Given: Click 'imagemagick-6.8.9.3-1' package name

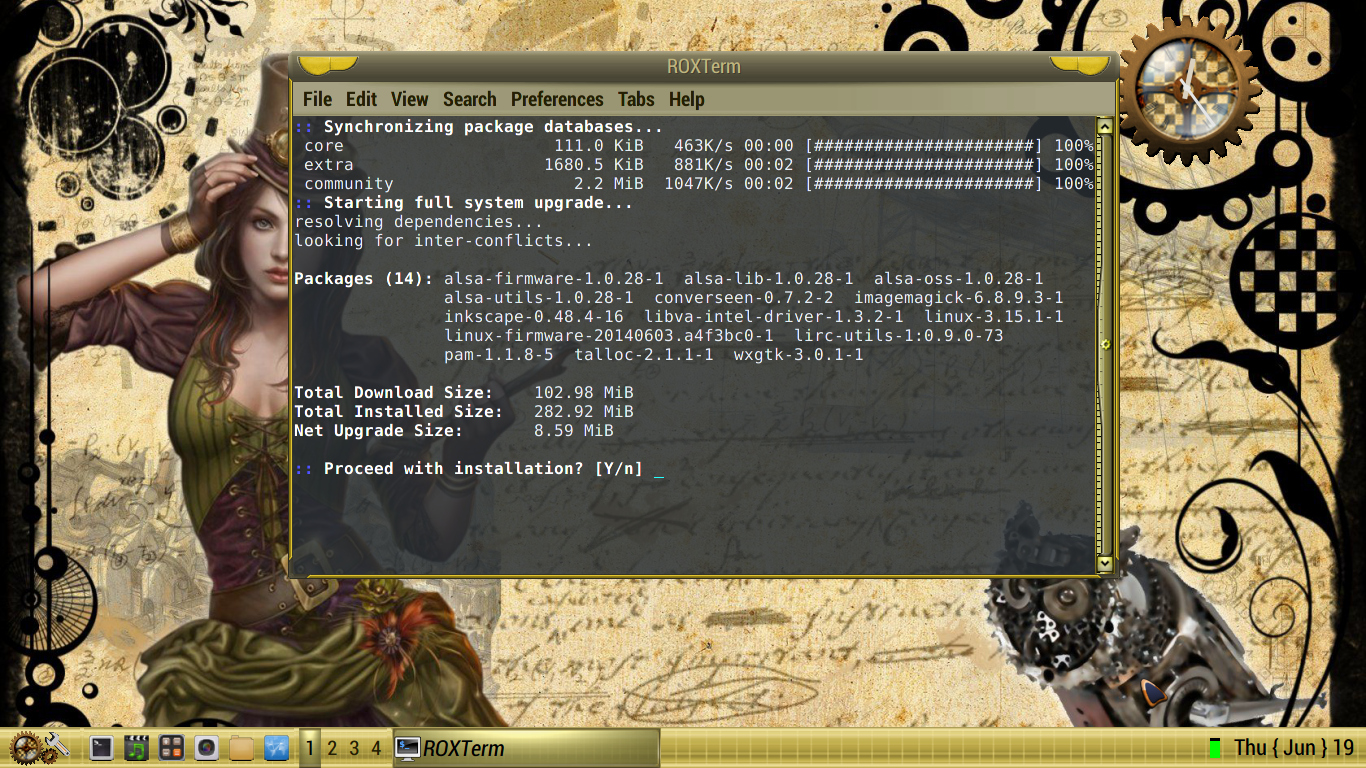Looking at the screenshot, I should [x=959, y=298].
